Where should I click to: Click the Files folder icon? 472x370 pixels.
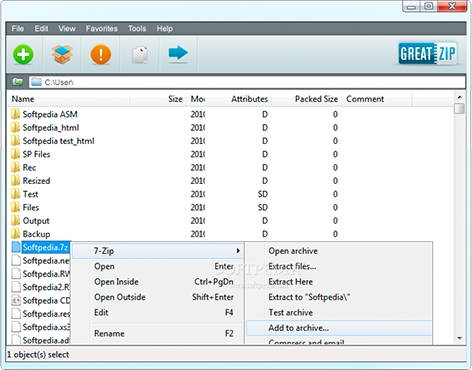[x=15, y=207]
